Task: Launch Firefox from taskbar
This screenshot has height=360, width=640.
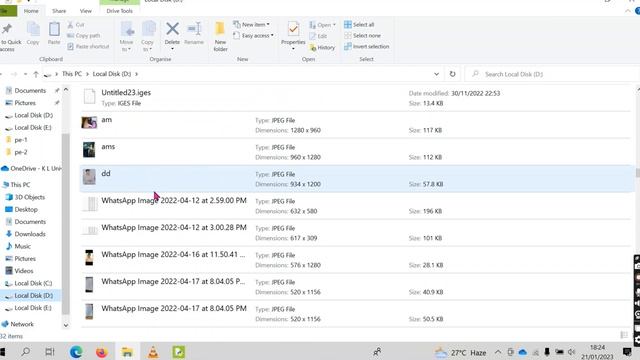Action: (102, 352)
